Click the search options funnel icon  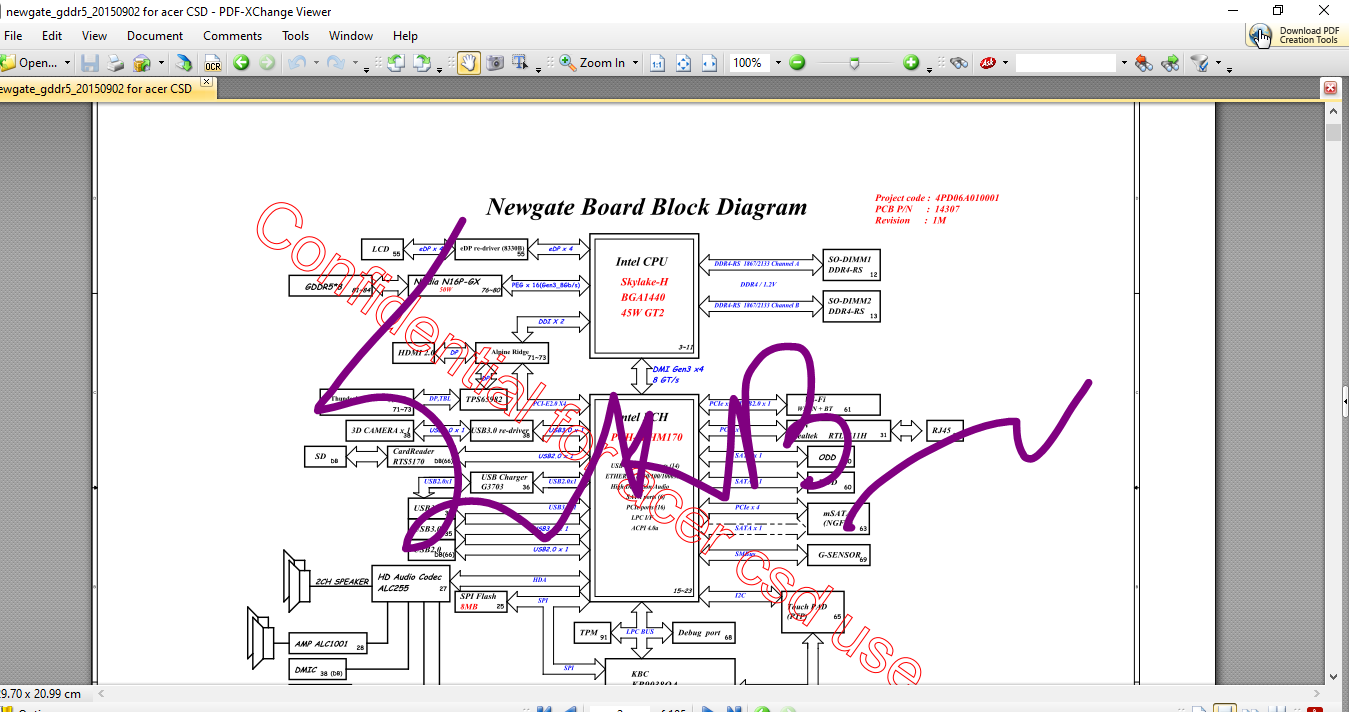point(1198,63)
